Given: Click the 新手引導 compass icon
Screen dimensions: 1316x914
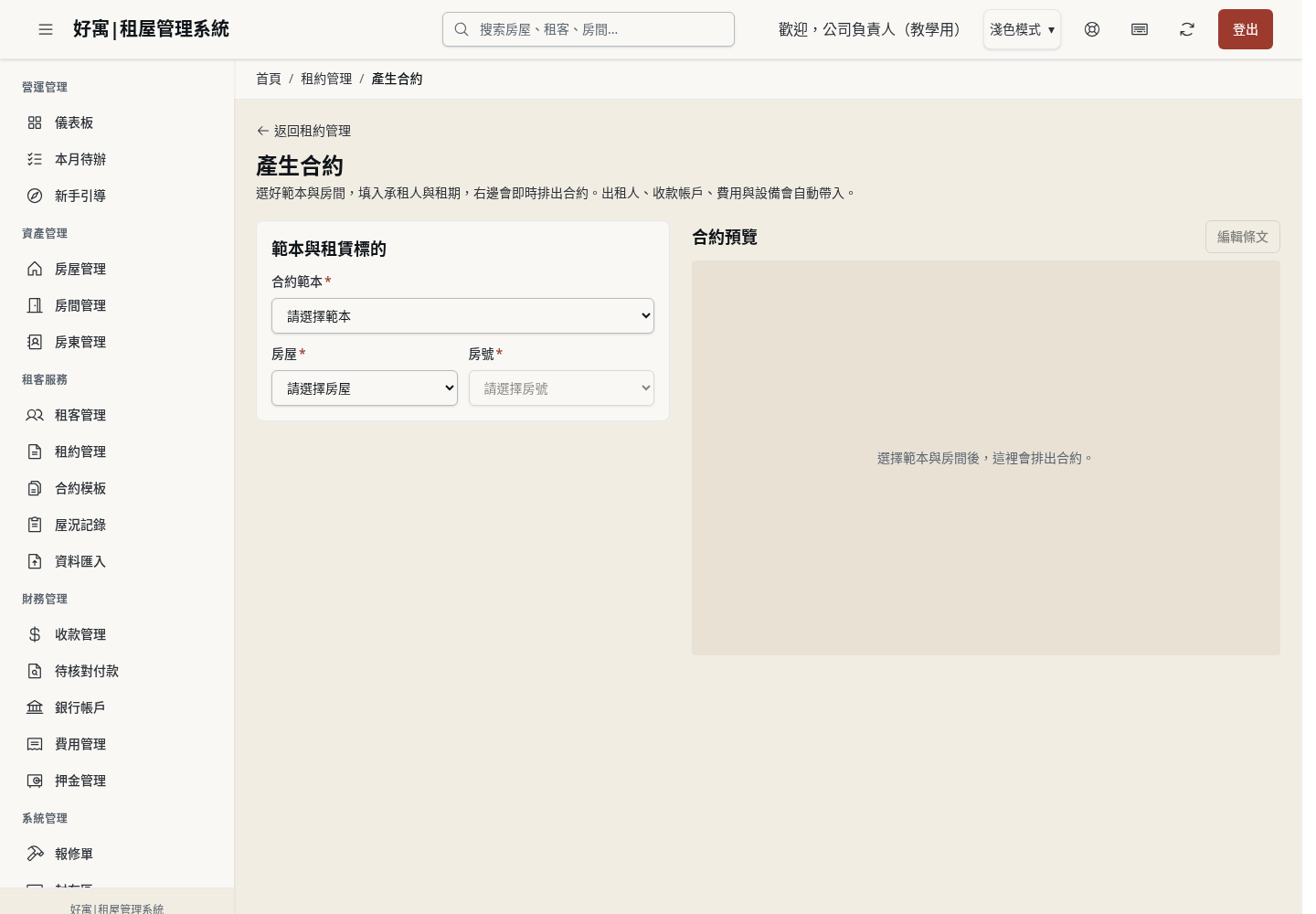Looking at the screenshot, I should coord(35,196).
